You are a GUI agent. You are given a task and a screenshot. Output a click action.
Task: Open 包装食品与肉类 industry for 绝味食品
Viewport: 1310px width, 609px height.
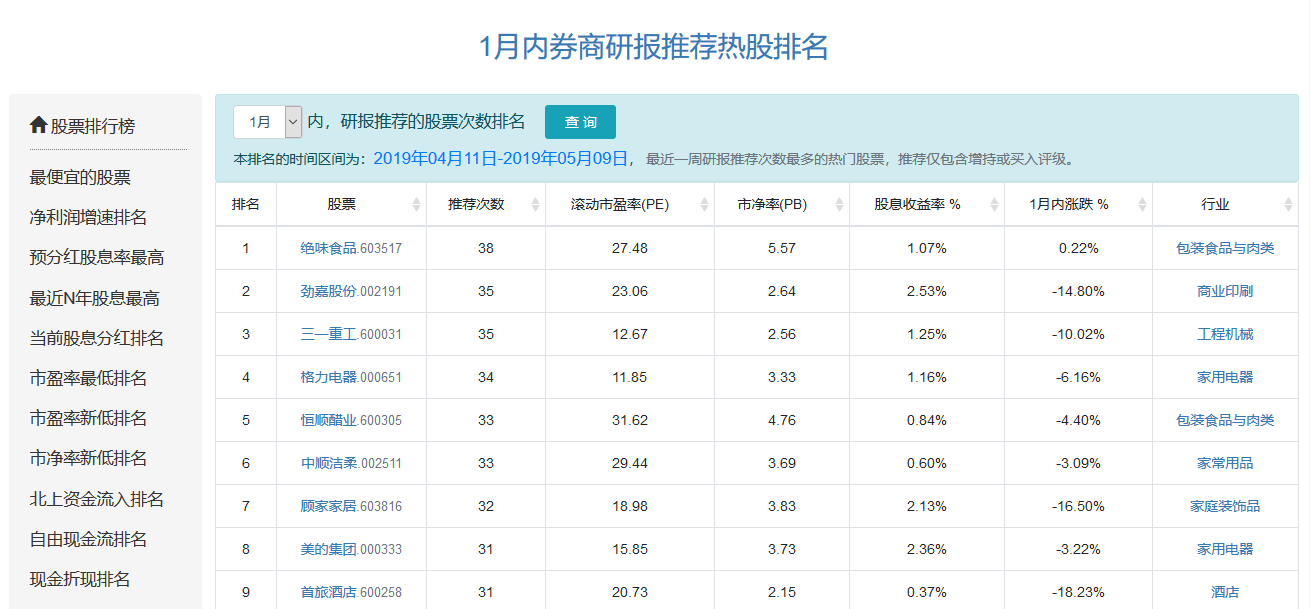(x=1225, y=248)
